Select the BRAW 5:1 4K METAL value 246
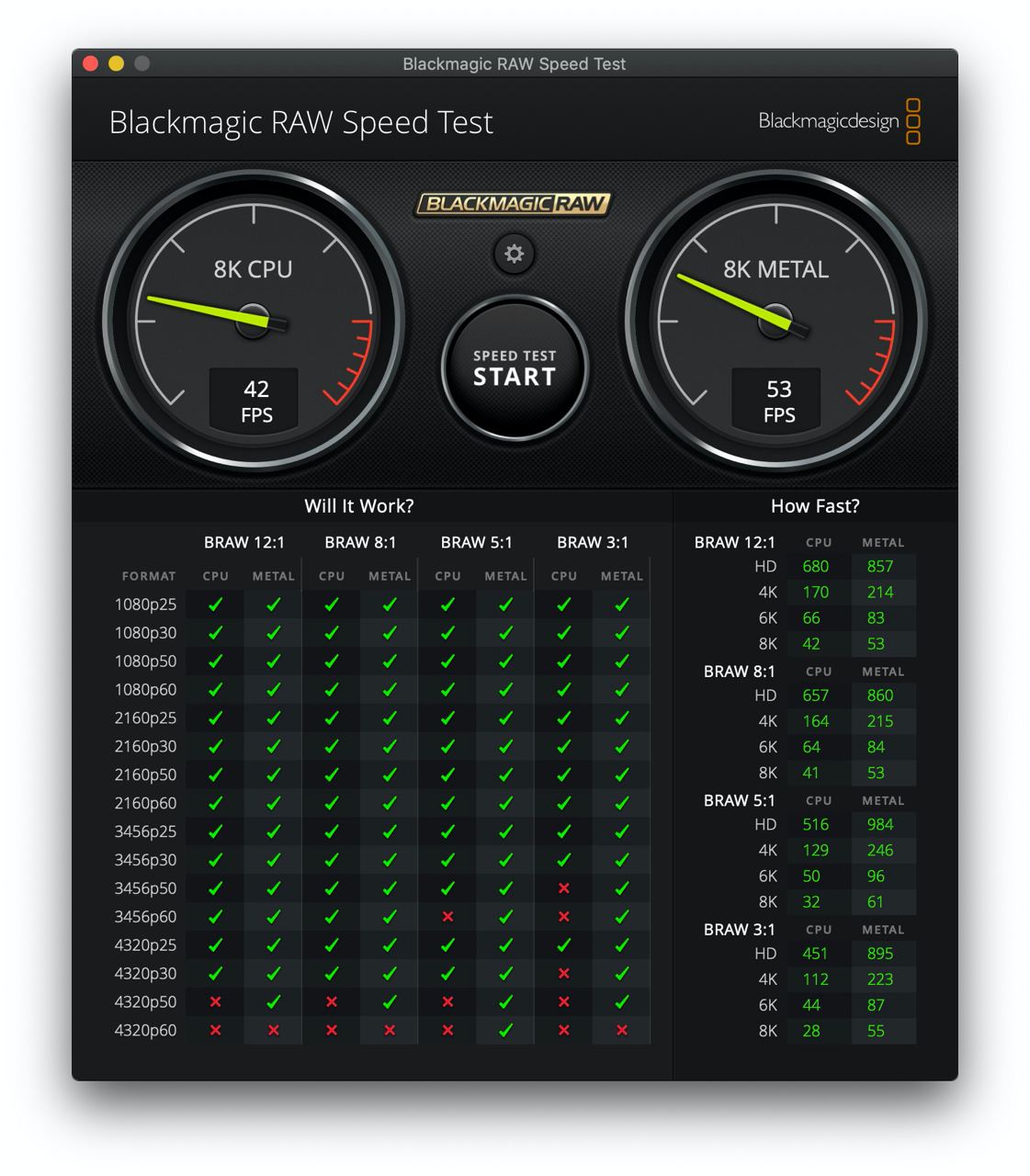Image resolution: width=1030 pixels, height=1176 pixels. [880, 851]
